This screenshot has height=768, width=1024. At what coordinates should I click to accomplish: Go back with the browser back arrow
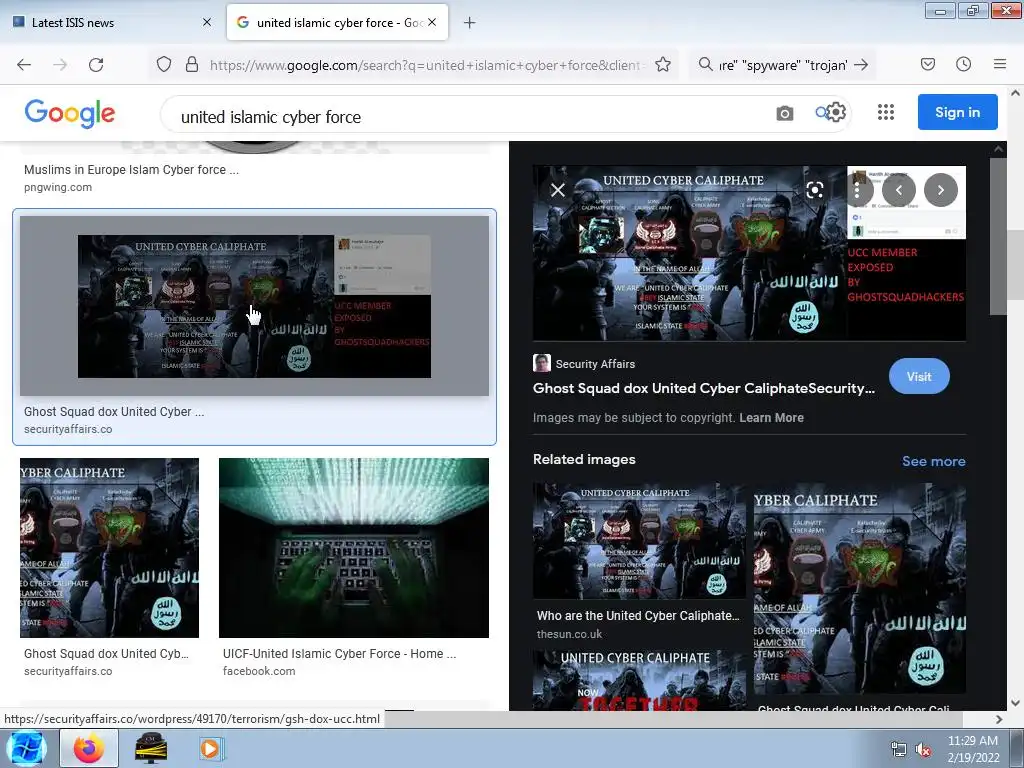pos(24,65)
